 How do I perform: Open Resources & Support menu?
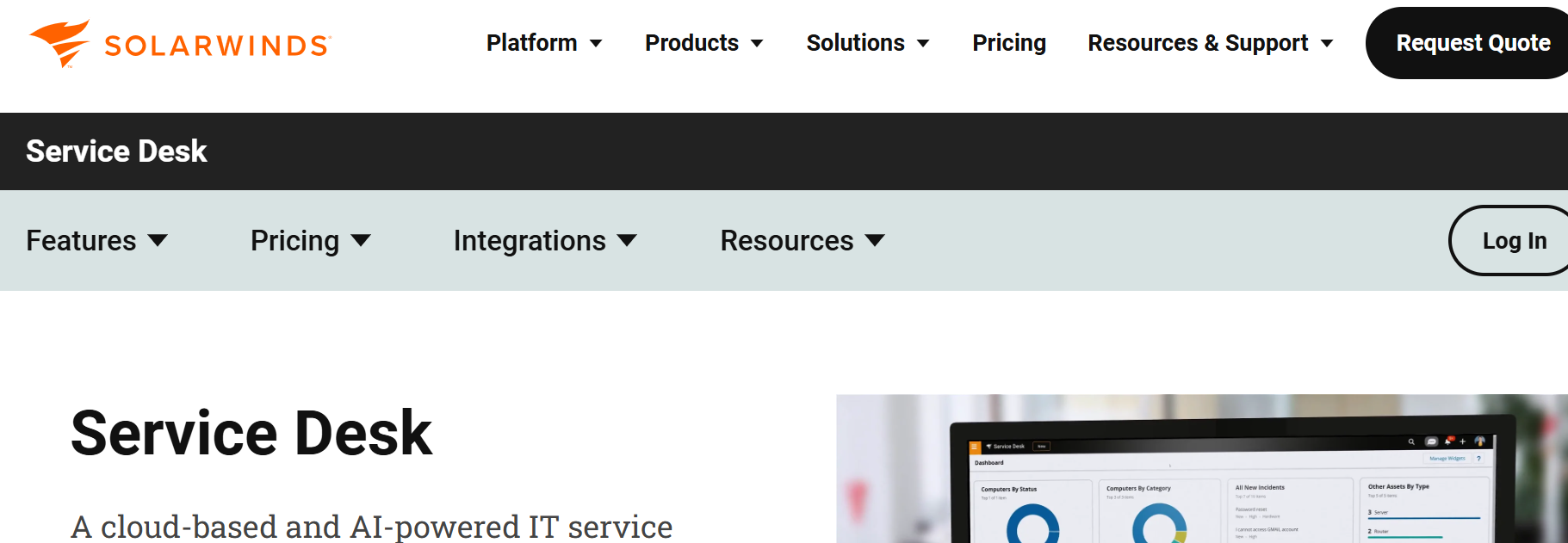click(1198, 43)
